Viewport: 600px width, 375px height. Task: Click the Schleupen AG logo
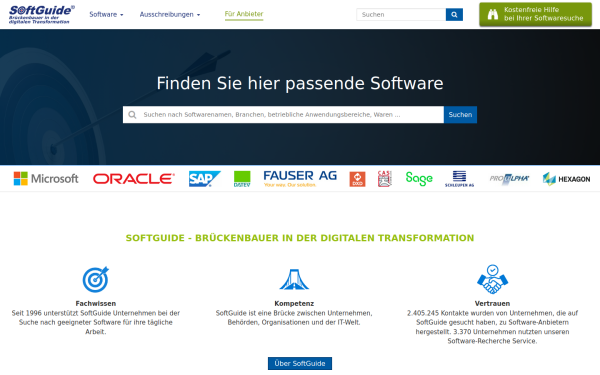coord(459,179)
